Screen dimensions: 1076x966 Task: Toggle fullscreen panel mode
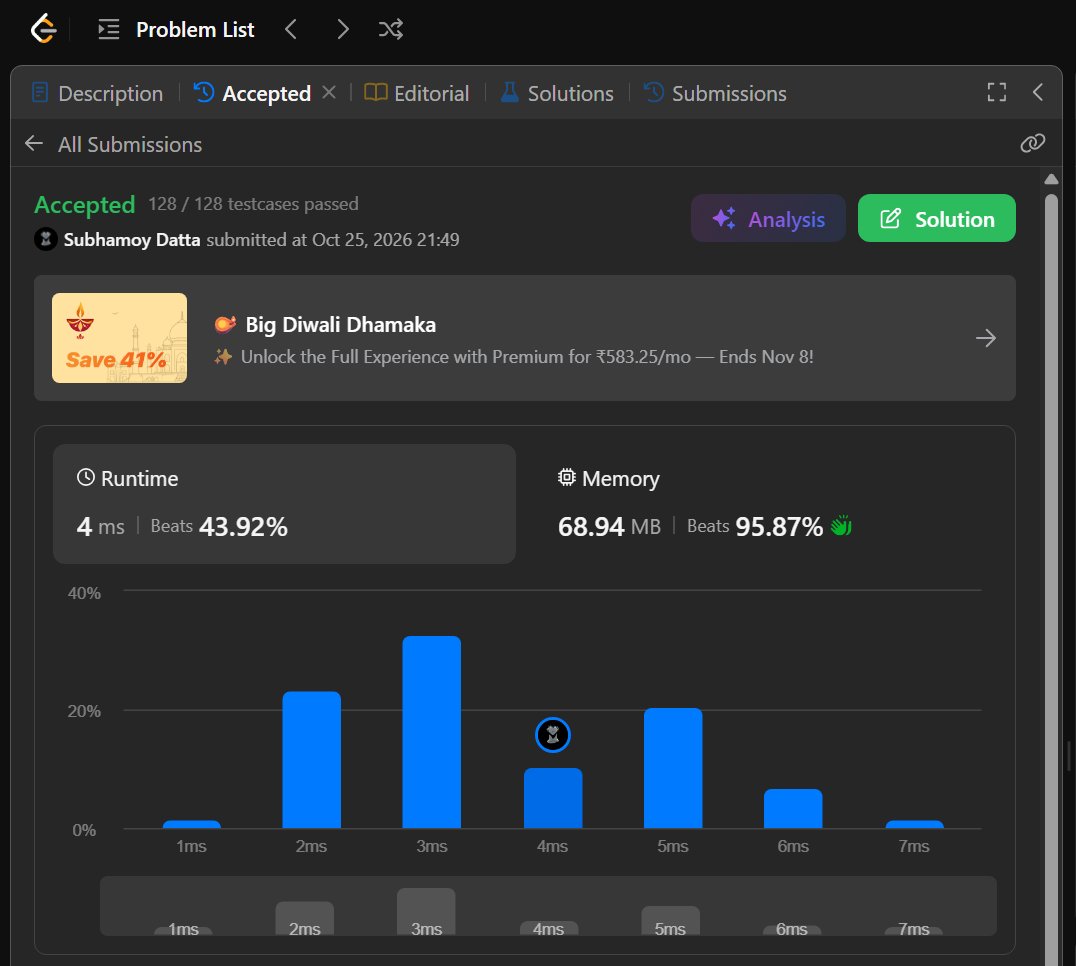[997, 92]
